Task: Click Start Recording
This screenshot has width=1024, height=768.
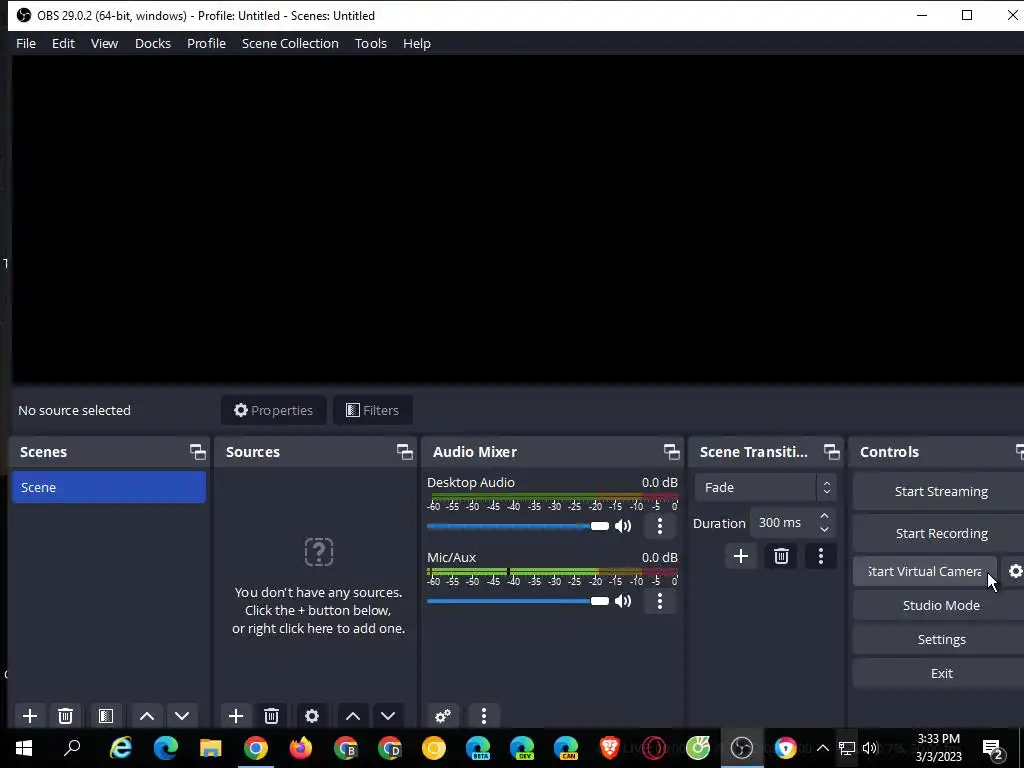Action: pos(941,534)
